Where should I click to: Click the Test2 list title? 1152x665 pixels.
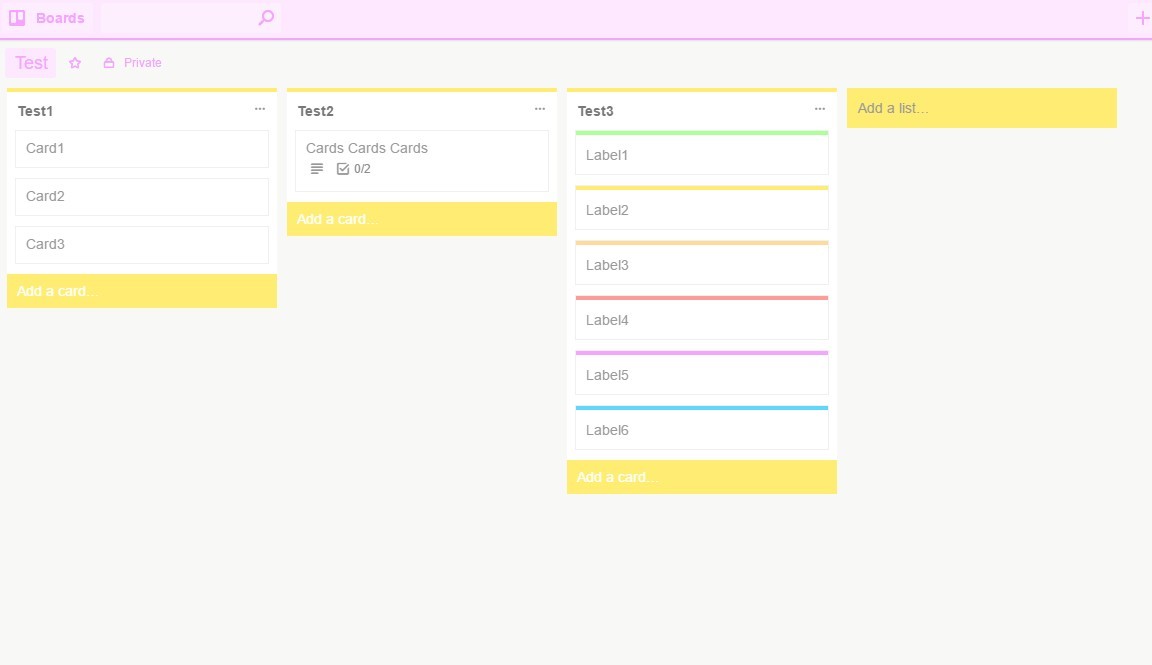[316, 111]
